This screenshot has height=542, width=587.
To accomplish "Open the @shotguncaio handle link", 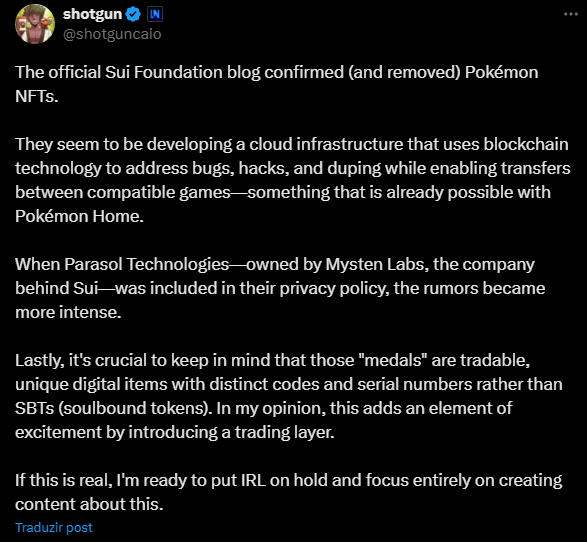I will pos(112,34).
